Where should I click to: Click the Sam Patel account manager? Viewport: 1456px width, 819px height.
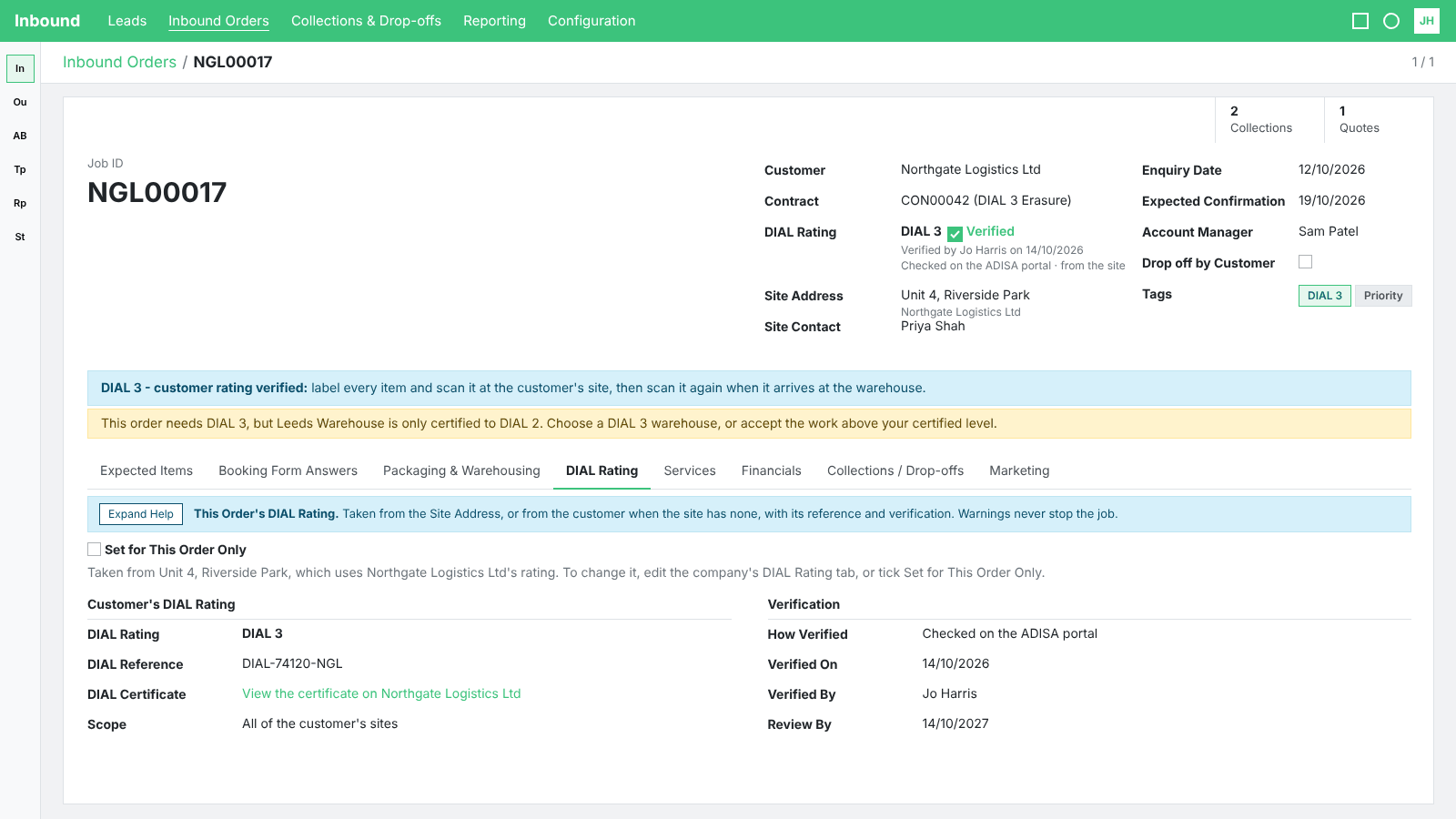tap(1328, 231)
